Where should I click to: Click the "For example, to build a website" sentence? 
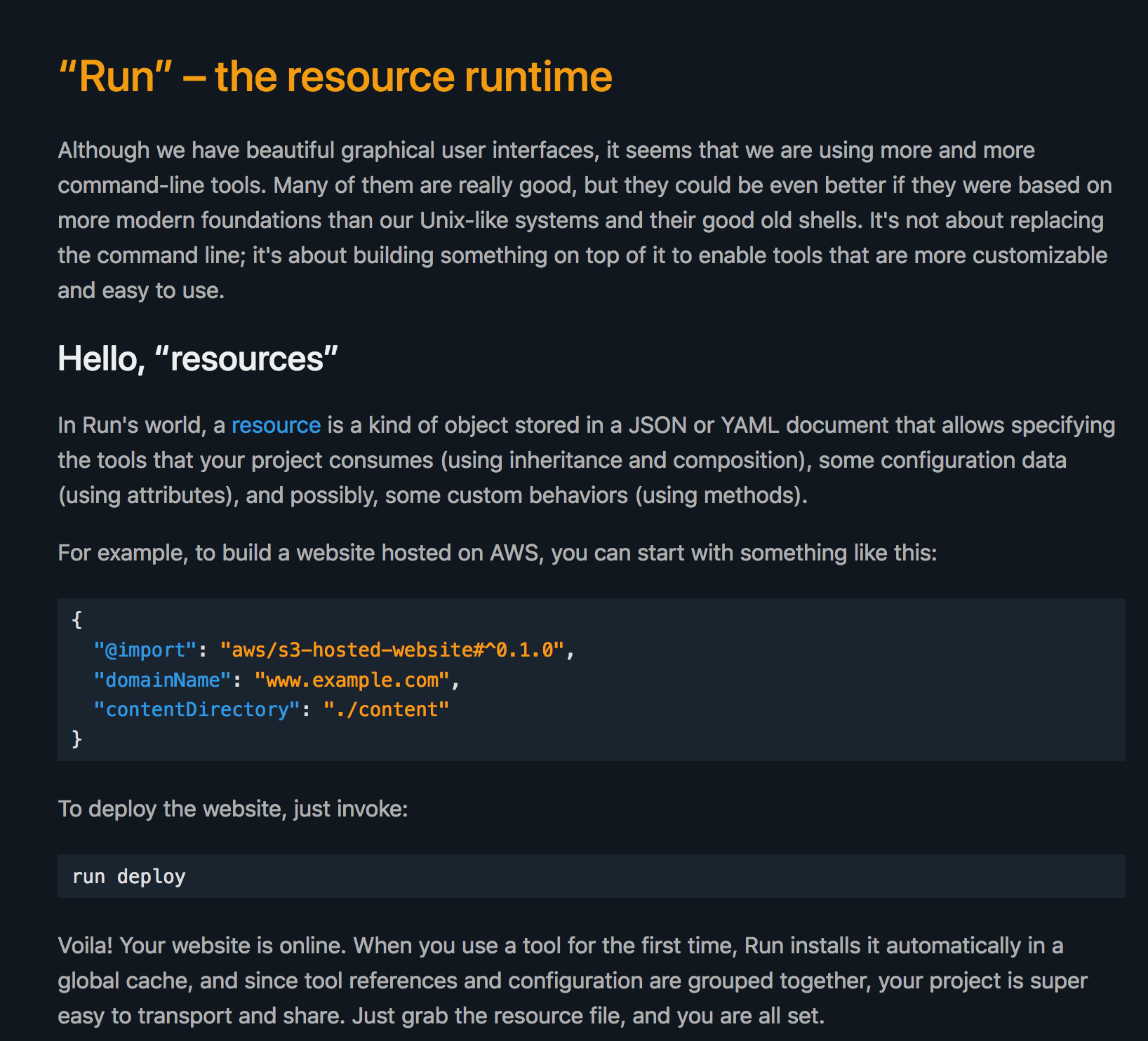498,553
